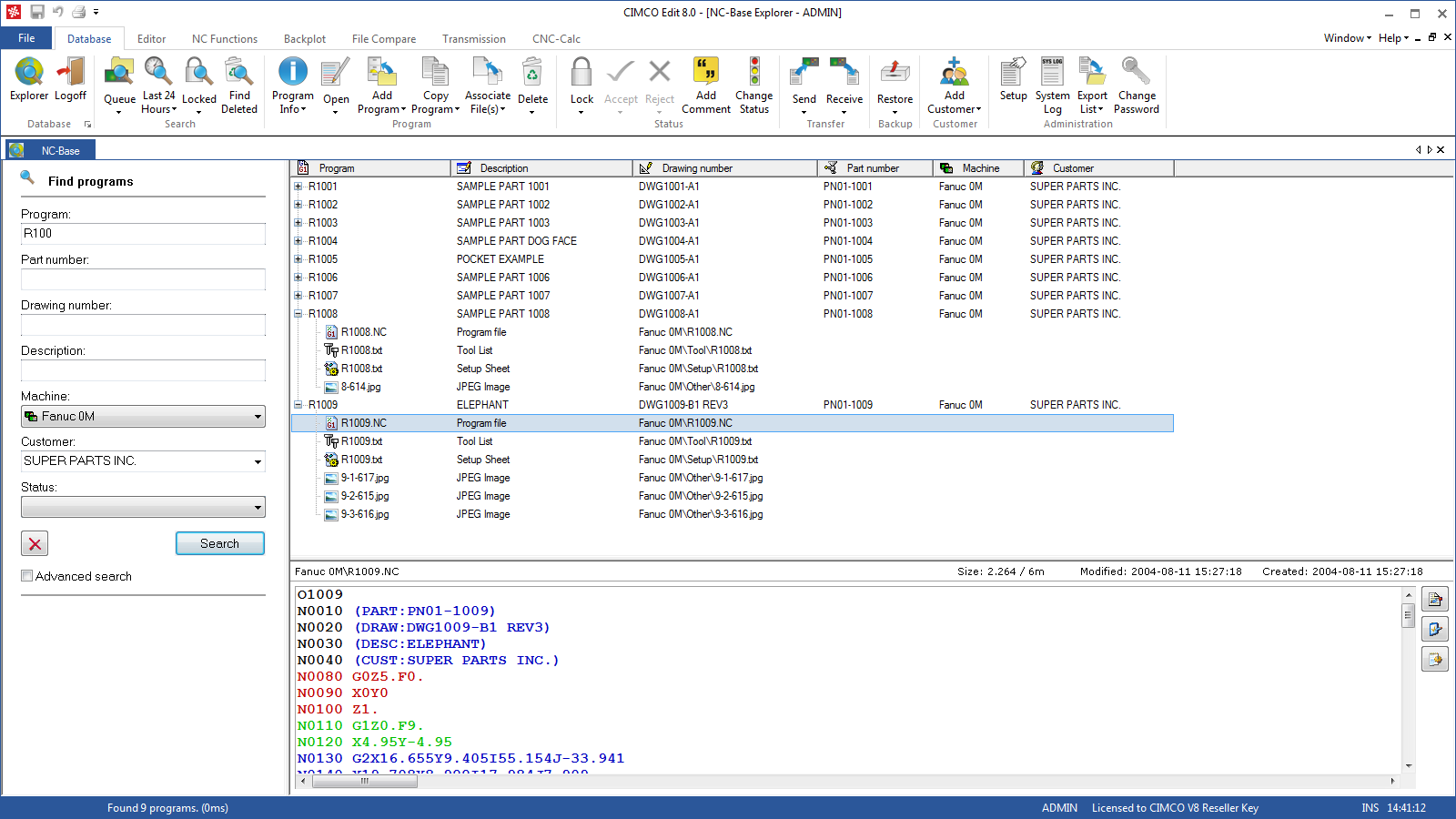Image resolution: width=1456 pixels, height=819 pixels.
Task: Enable the Advanced search checkbox
Action: click(27, 576)
